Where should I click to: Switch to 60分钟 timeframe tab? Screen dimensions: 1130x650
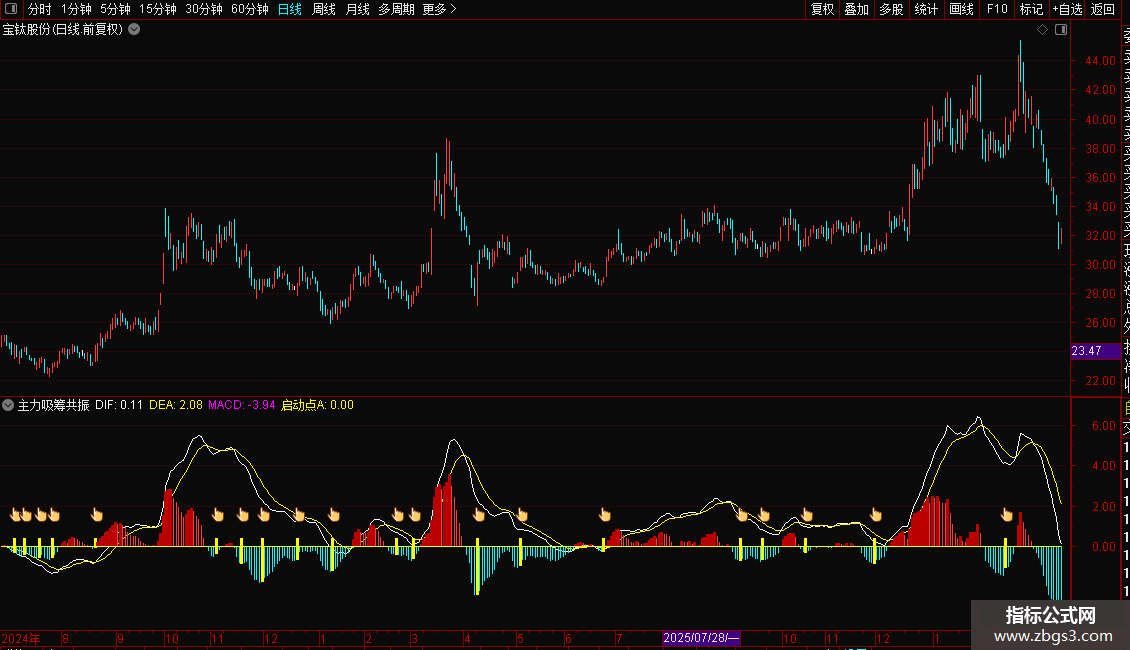click(x=249, y=9)
